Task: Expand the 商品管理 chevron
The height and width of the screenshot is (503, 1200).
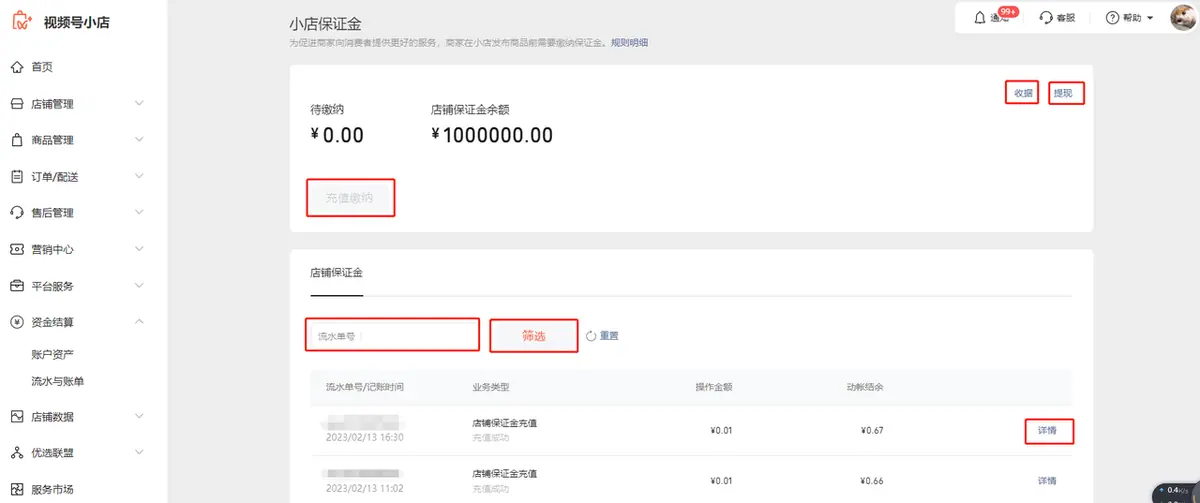Action: click(x=139, y=140)
